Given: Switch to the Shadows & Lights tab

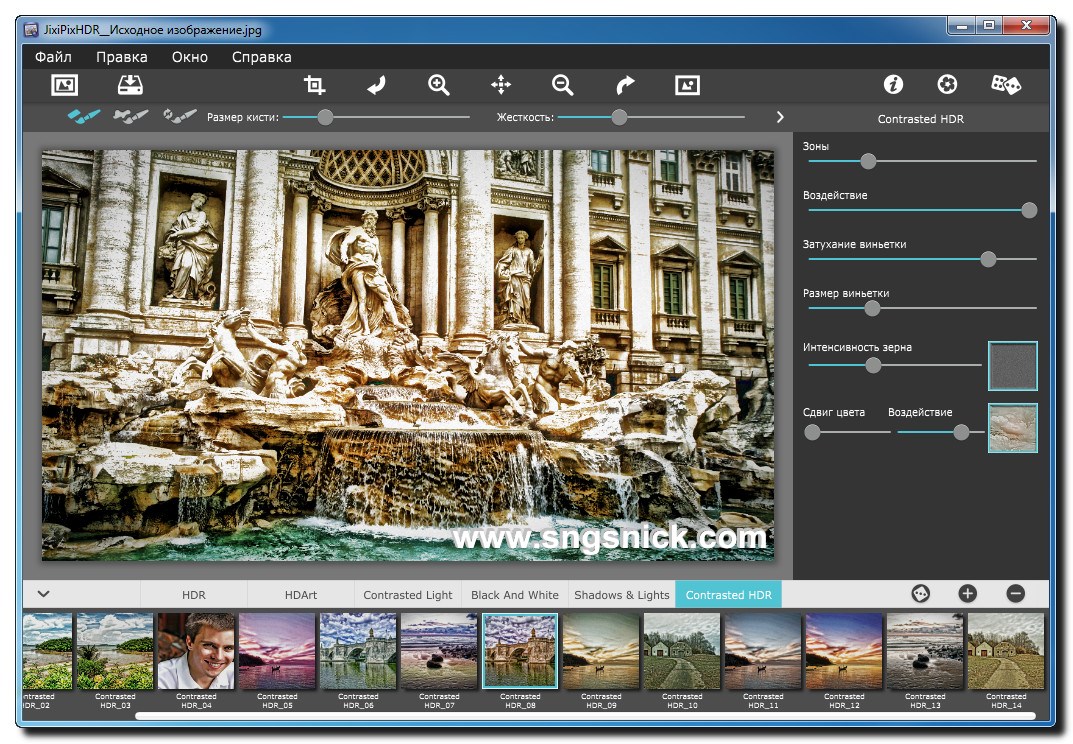Looking at the screenshot, I should 621,595.
